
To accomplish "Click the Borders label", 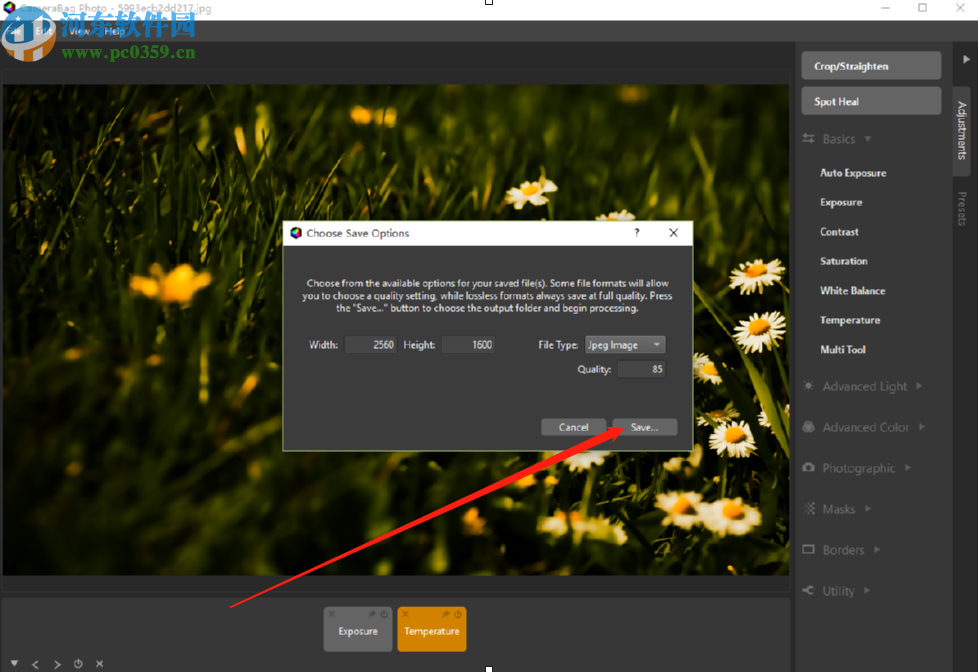I will click(843, 550).
